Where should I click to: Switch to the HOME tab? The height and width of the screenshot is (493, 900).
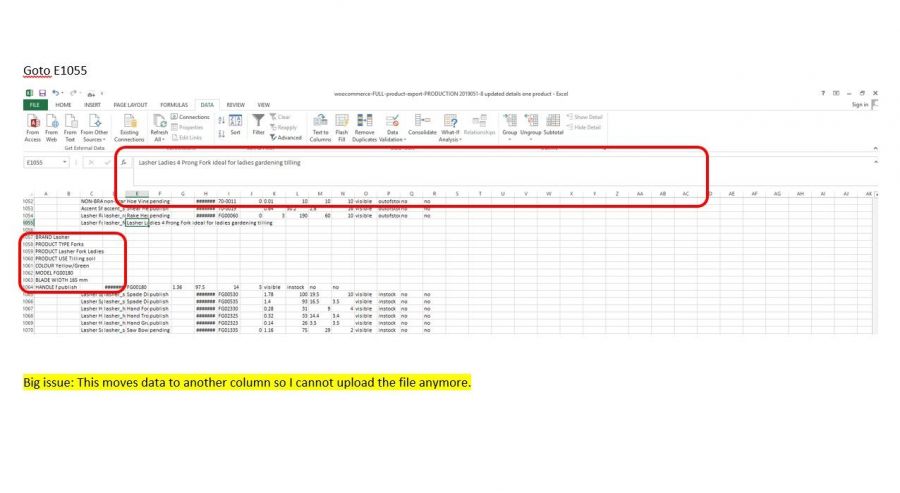point(63,105)
